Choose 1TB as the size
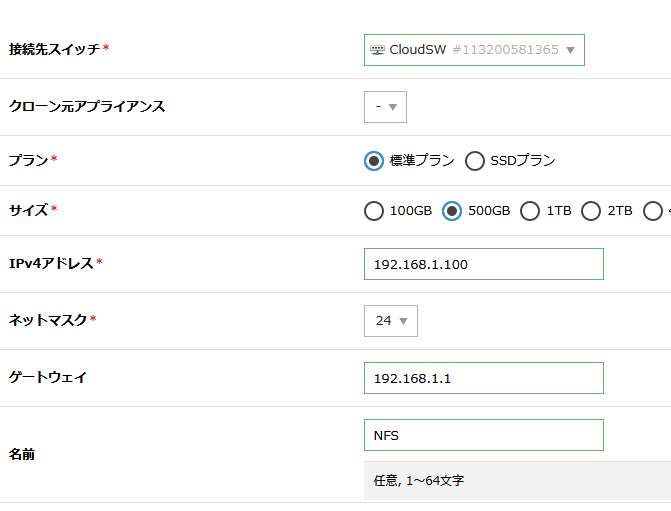Viewport: 671px width, 511px height. (x=530, y=211)
